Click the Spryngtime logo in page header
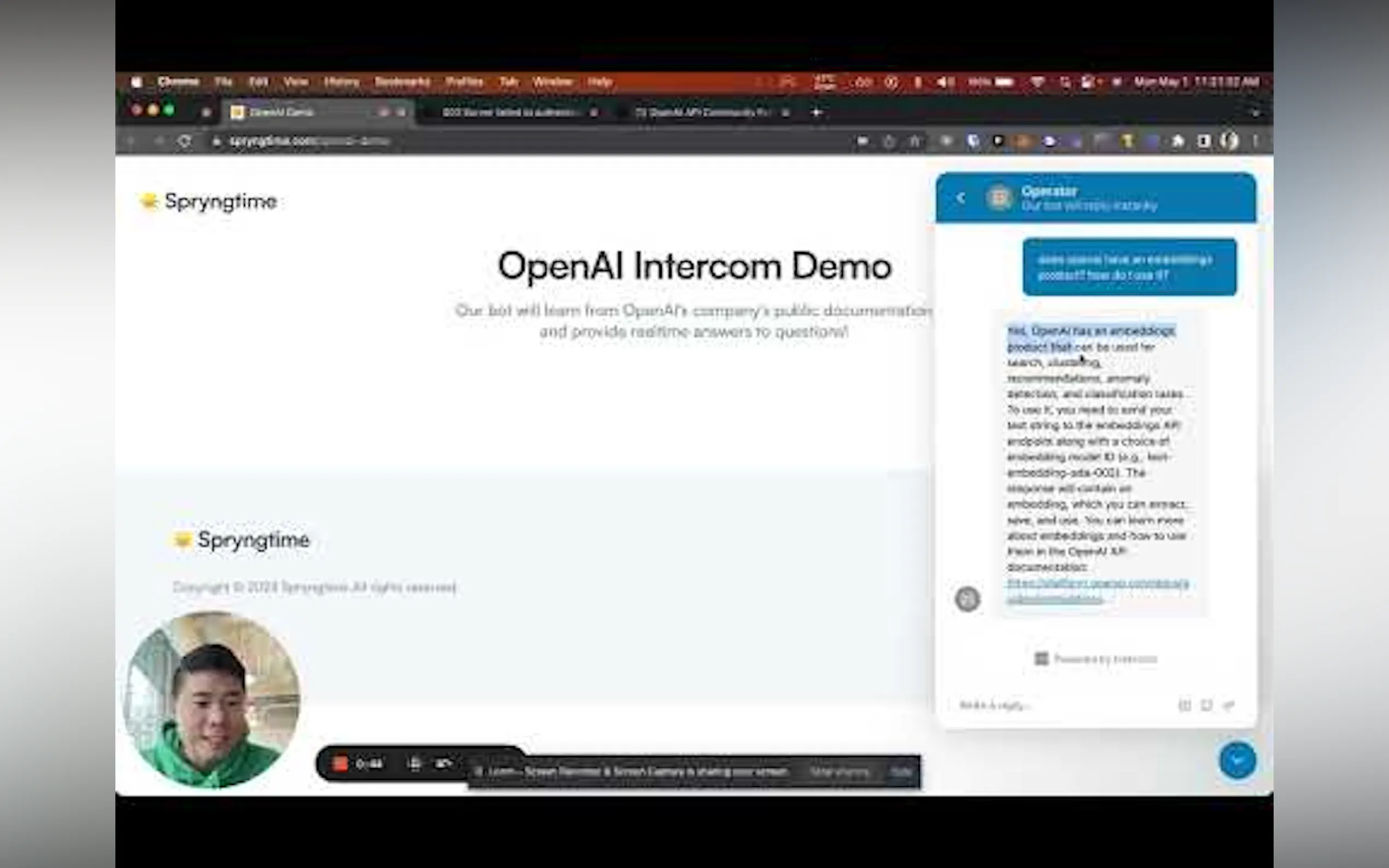The image size is (1389, 868). point(209,202)
